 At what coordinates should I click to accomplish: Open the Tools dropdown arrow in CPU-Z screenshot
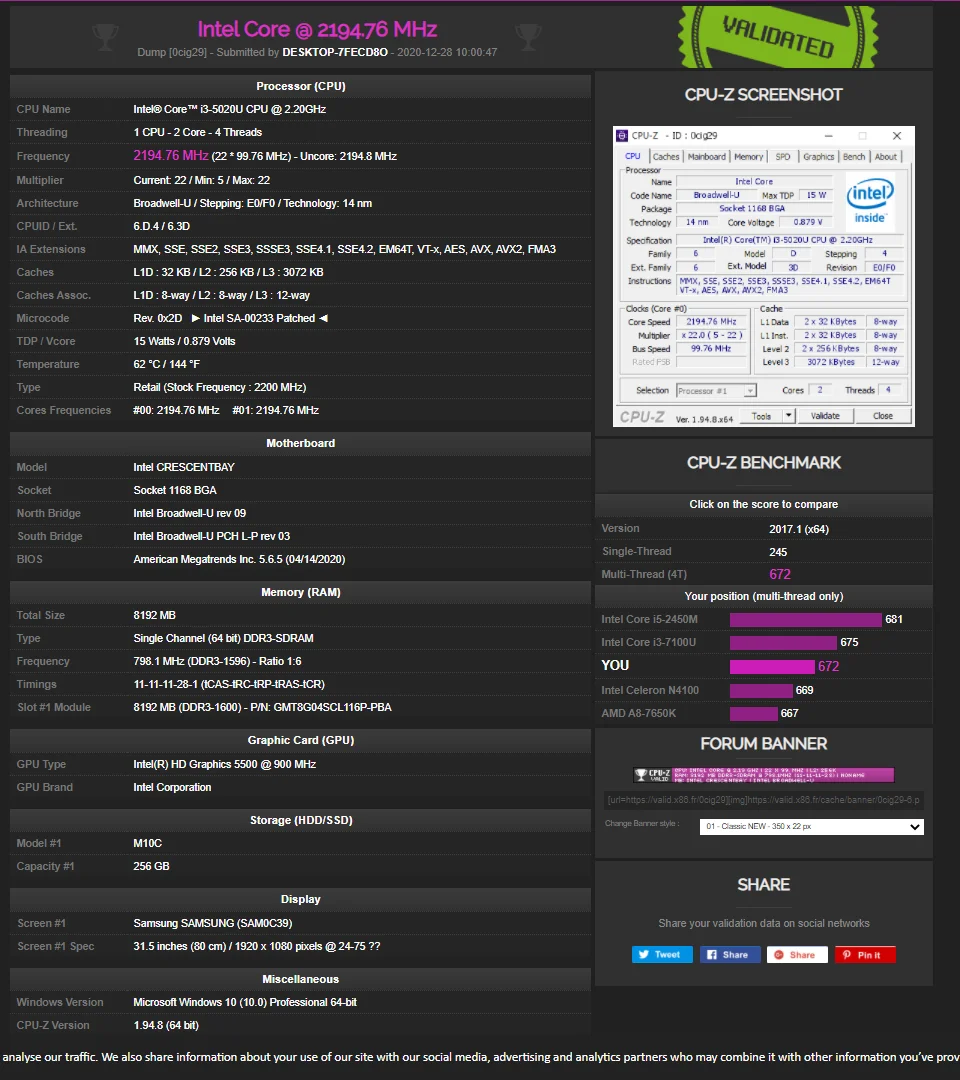point(789,416)
